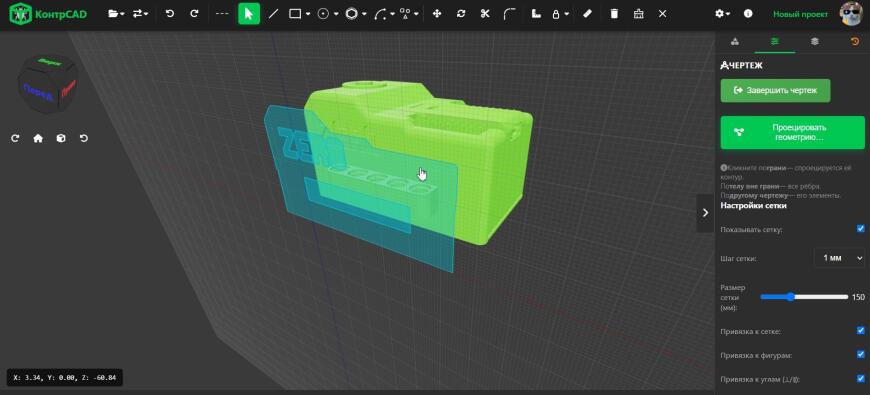Click the Верх face on view cube
This screenshot has width=870, height=395.
coord(49,62)
